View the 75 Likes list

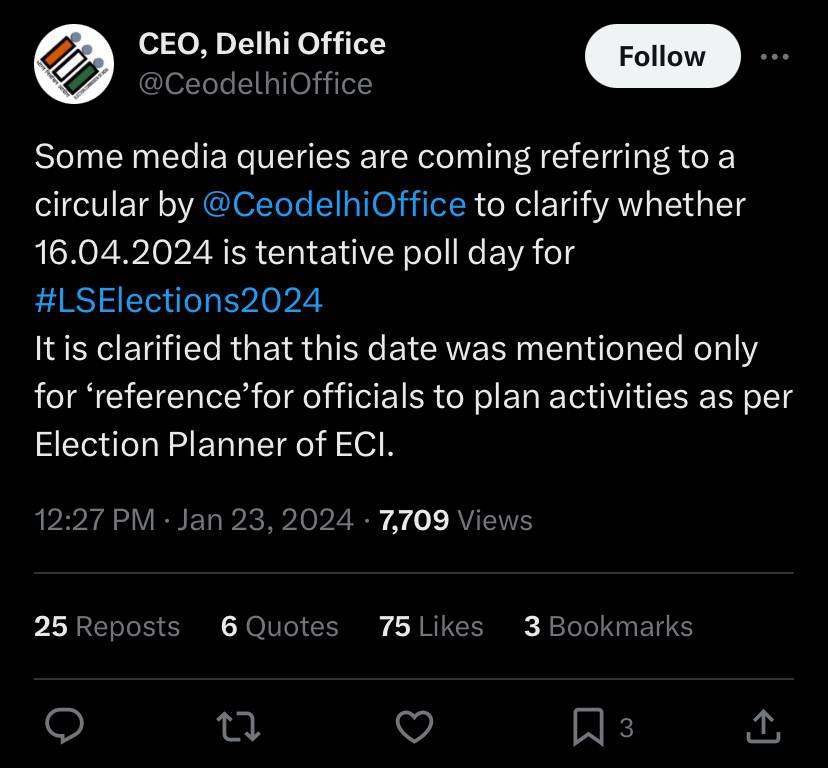pyautogui.click(x=431, y=626)
